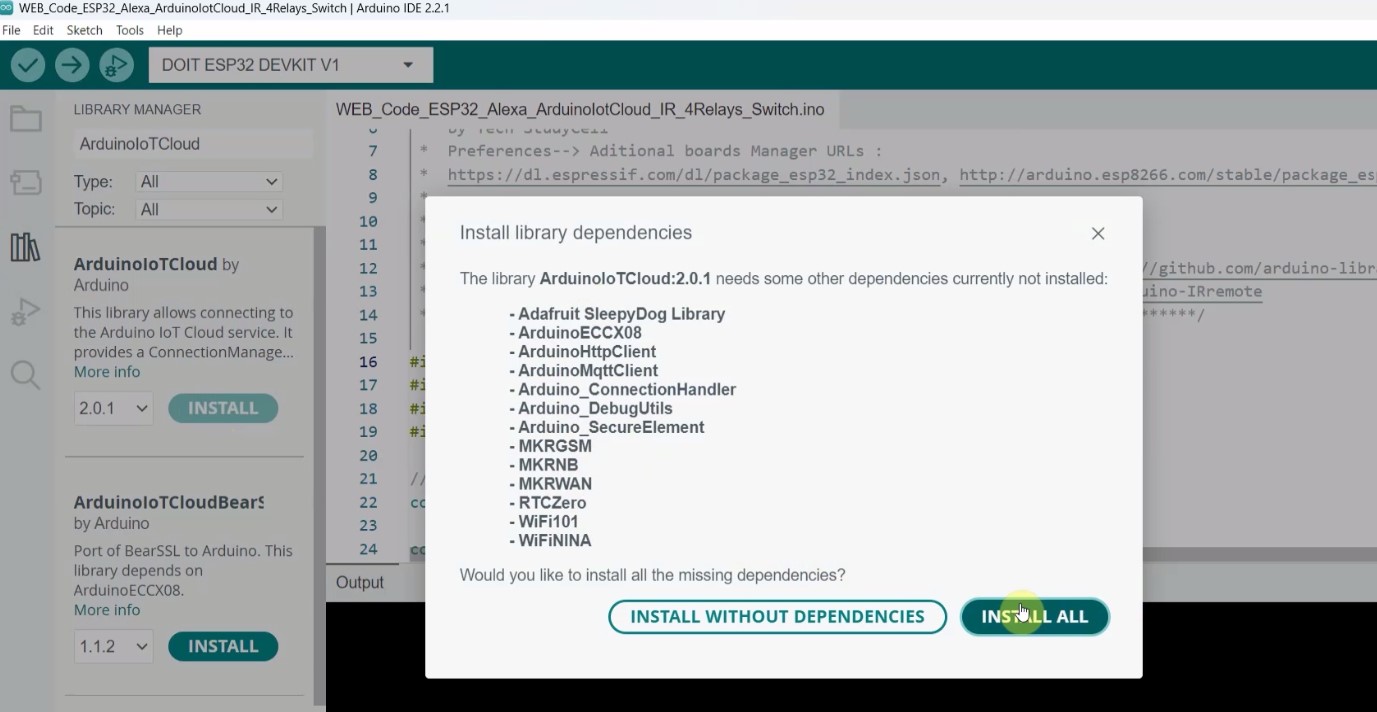Screen dimensions: 1377x712
Task: Expand version 2.0.1 dropdown for ArduinoIoTCloud
Action: tap(113, 408)
